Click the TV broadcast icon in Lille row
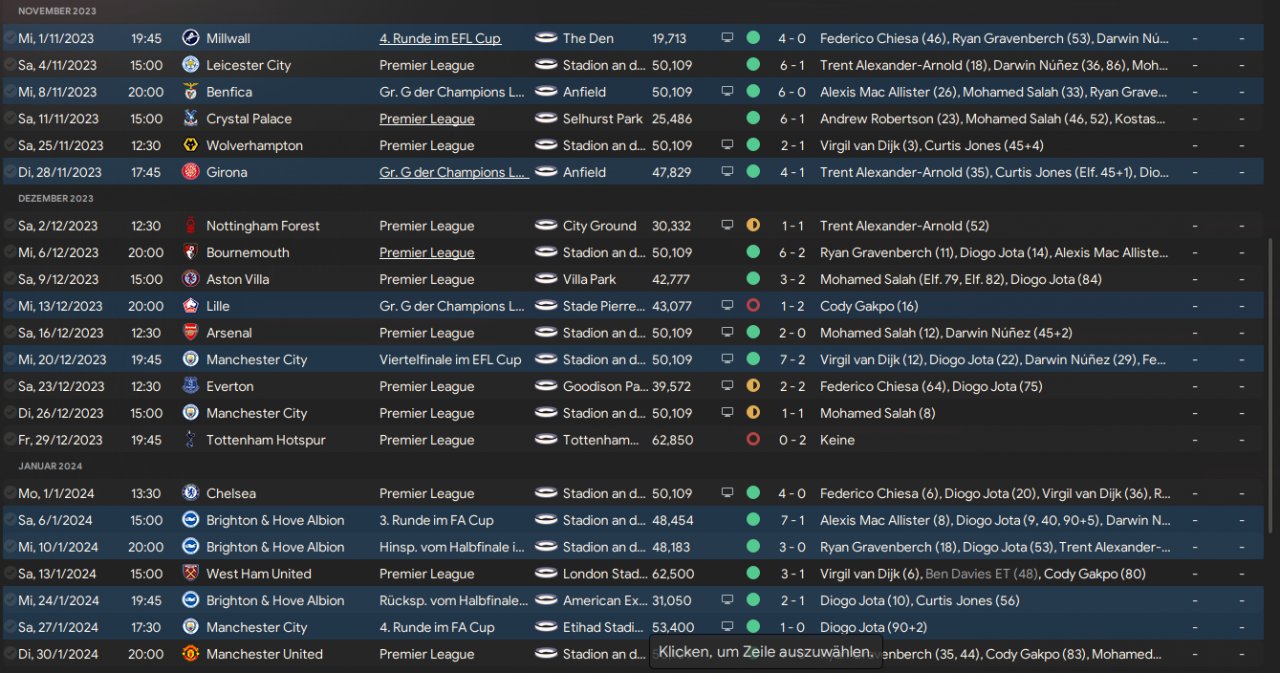1280x673 pixels. point(727,306)
